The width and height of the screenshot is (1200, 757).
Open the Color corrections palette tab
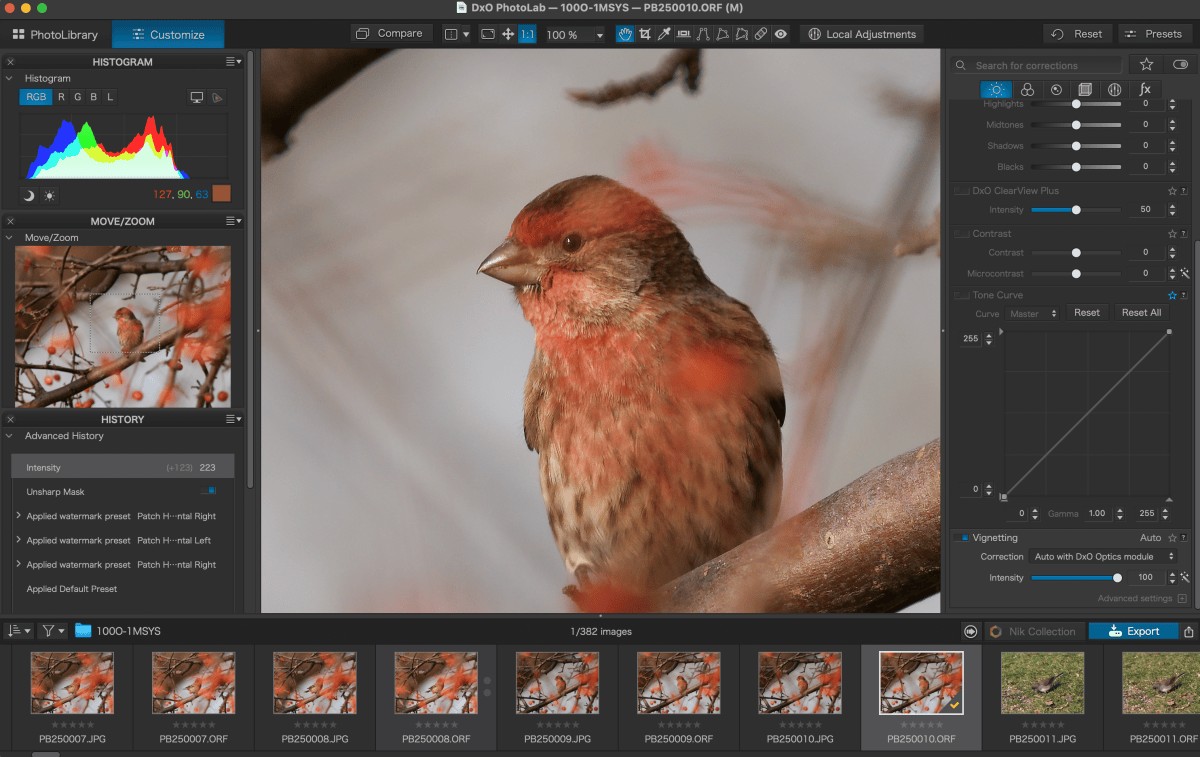click(x=1027, y=89)
